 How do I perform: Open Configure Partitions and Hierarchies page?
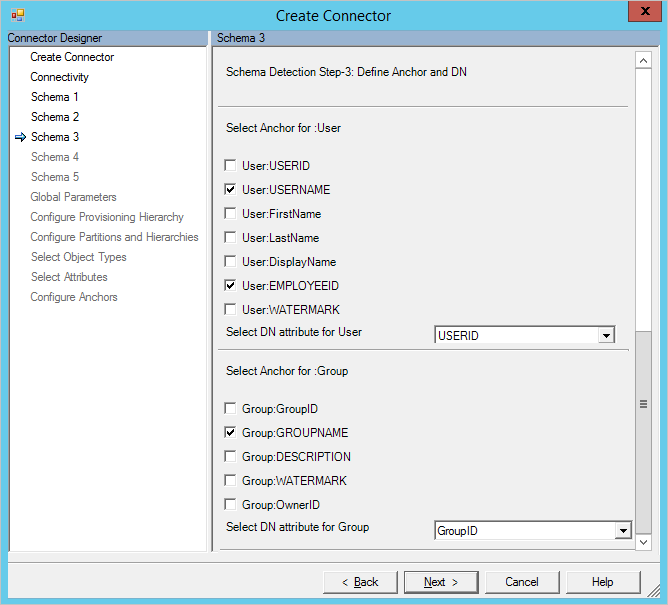coord(114,237)
